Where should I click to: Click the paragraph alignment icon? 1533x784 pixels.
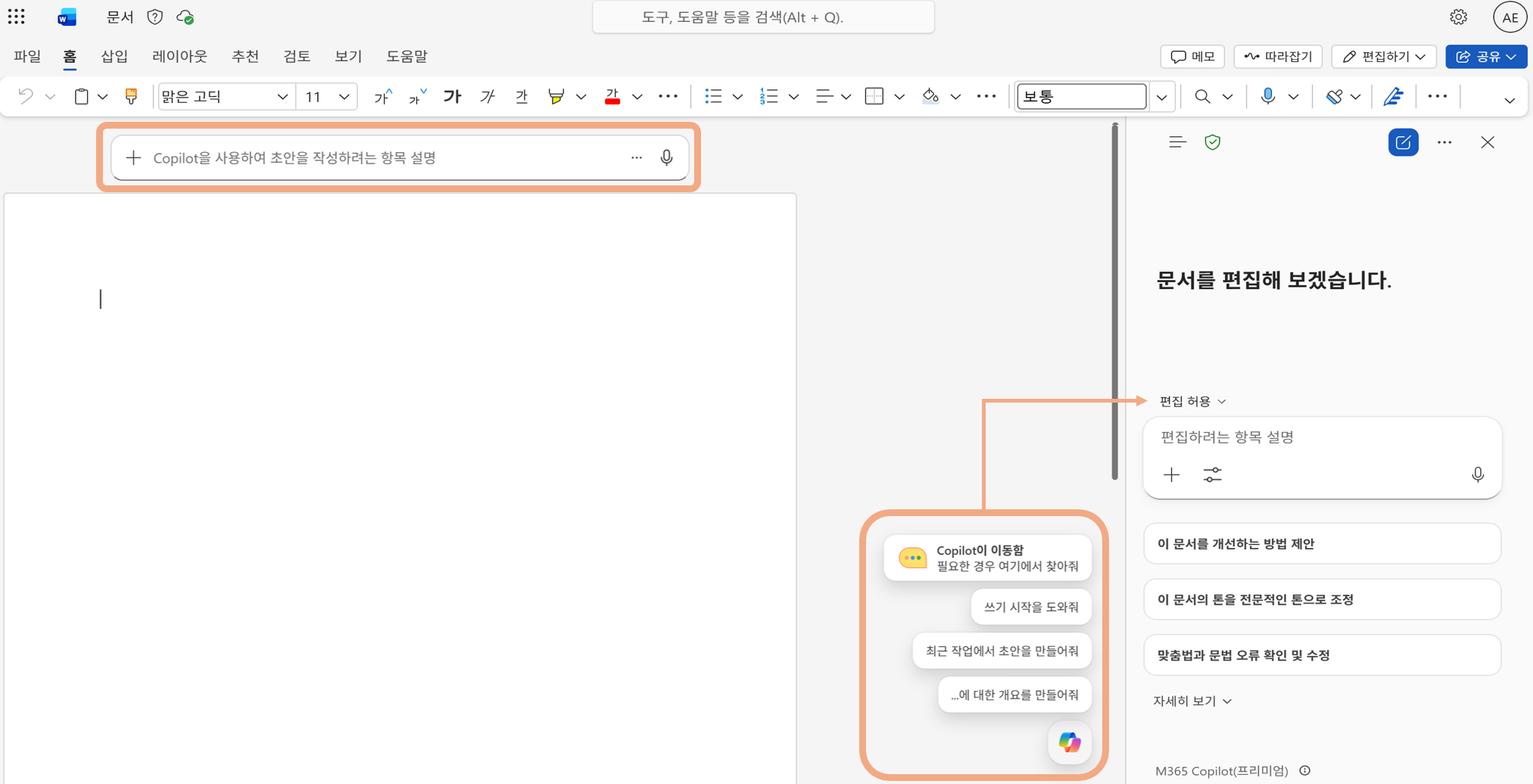[824, 96]
